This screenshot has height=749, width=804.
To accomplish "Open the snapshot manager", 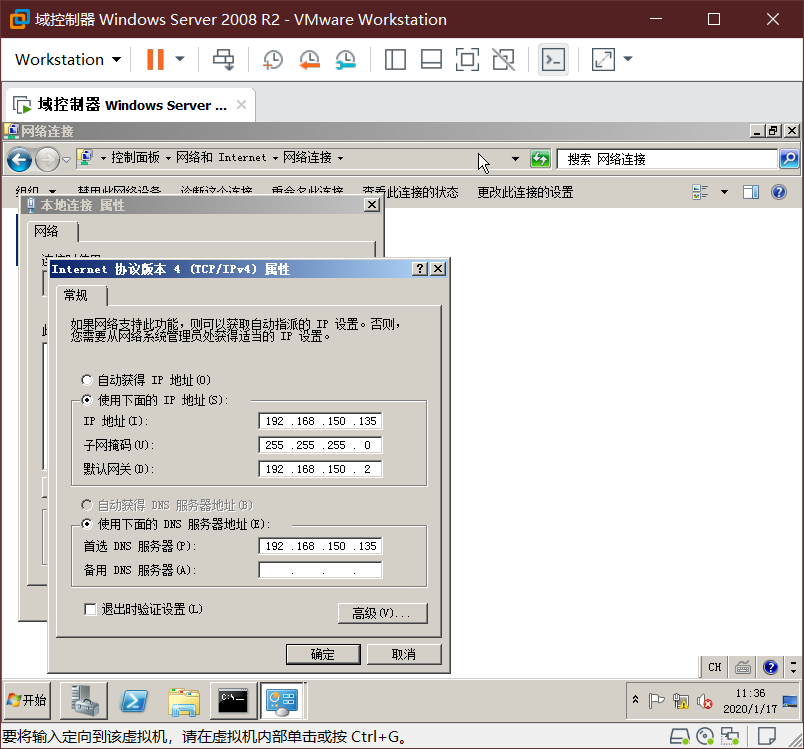I will coord(346,59).
